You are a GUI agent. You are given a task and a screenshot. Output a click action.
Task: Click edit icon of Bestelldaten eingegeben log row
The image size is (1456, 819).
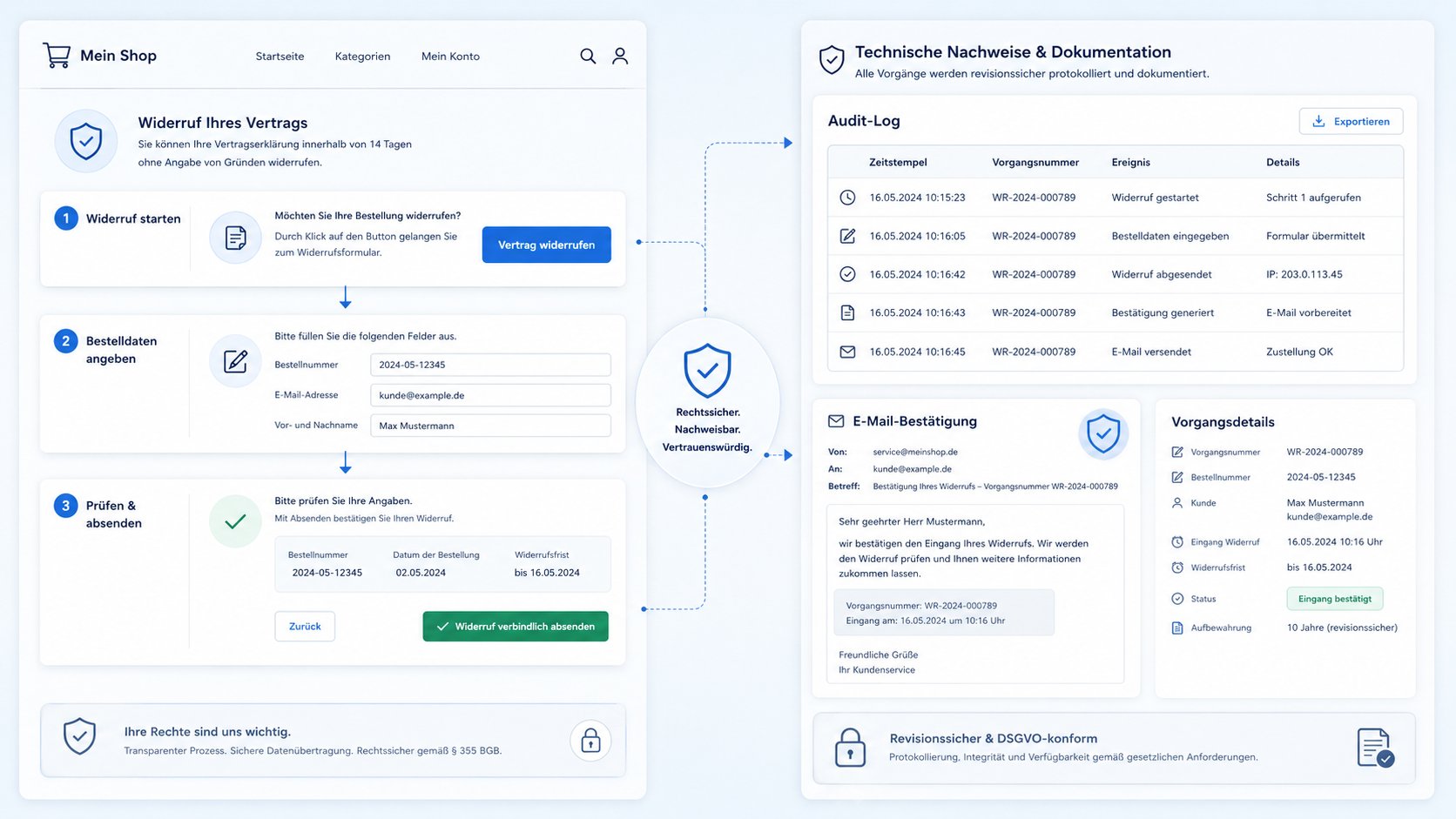click(847, 236)
